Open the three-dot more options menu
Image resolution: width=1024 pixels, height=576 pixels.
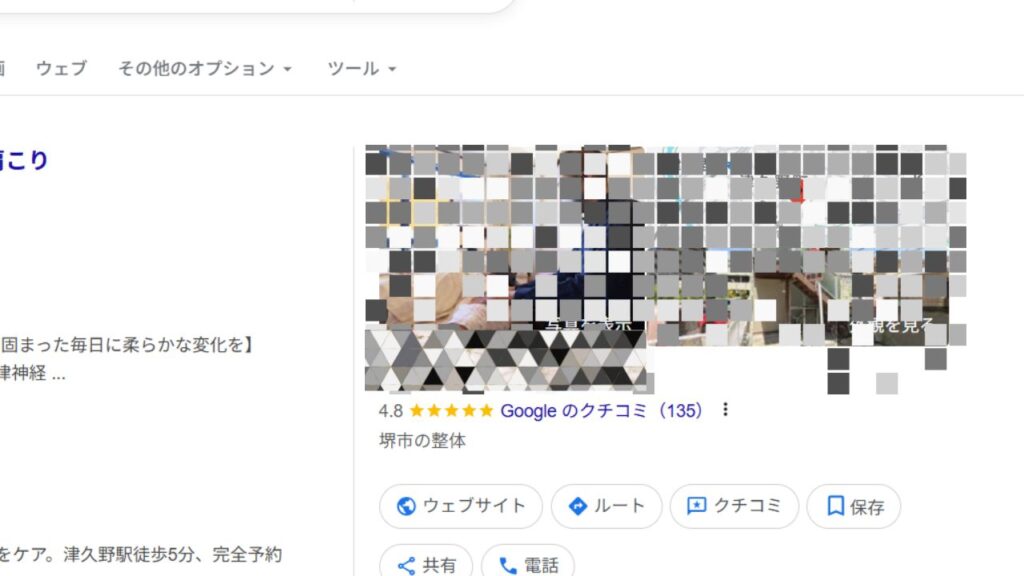click(x=725, y=409)
